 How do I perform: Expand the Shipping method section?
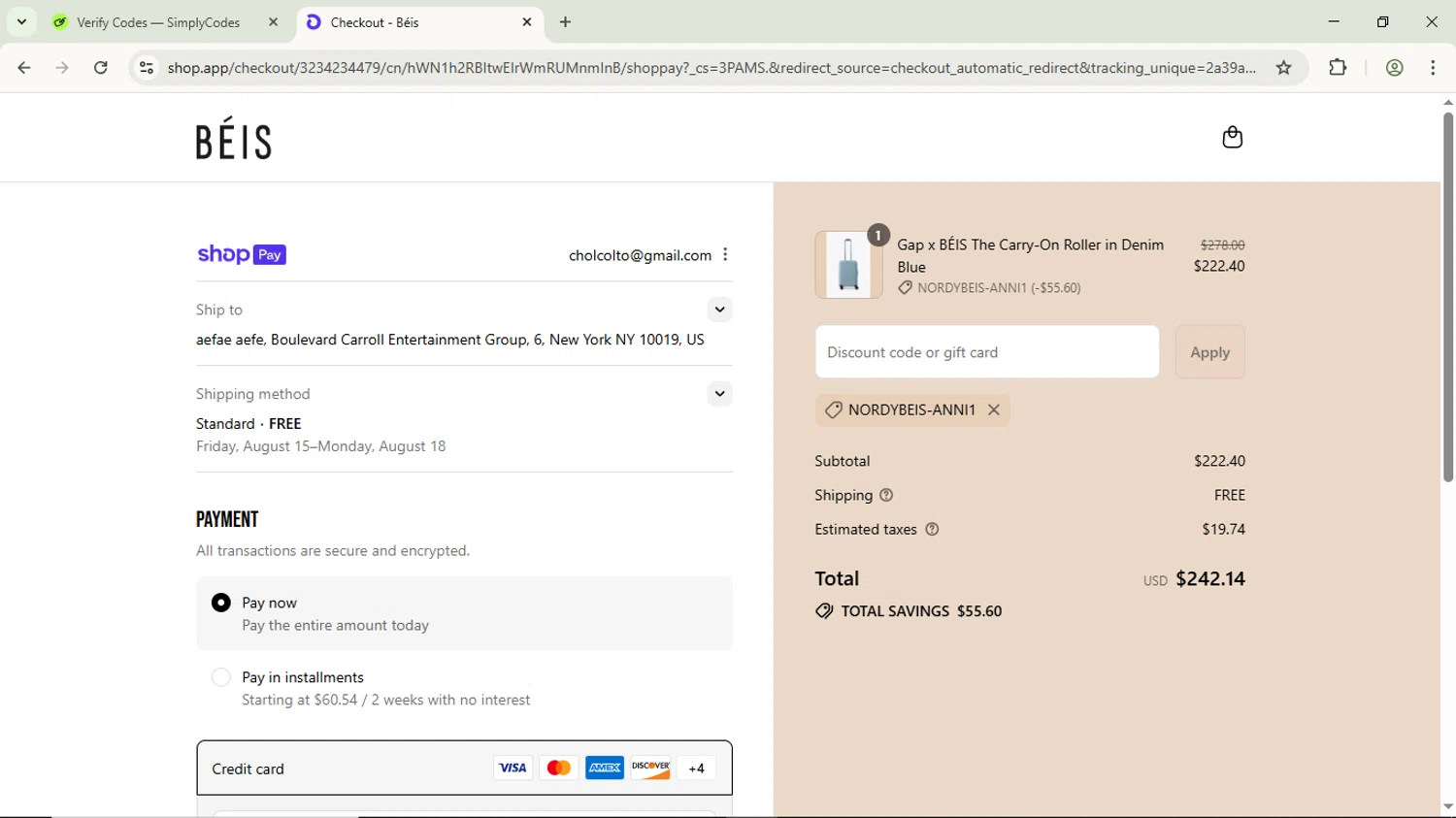719,394
